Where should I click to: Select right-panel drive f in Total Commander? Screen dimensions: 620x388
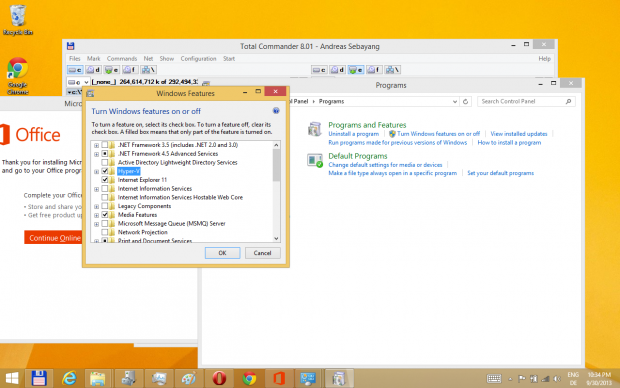374,70
